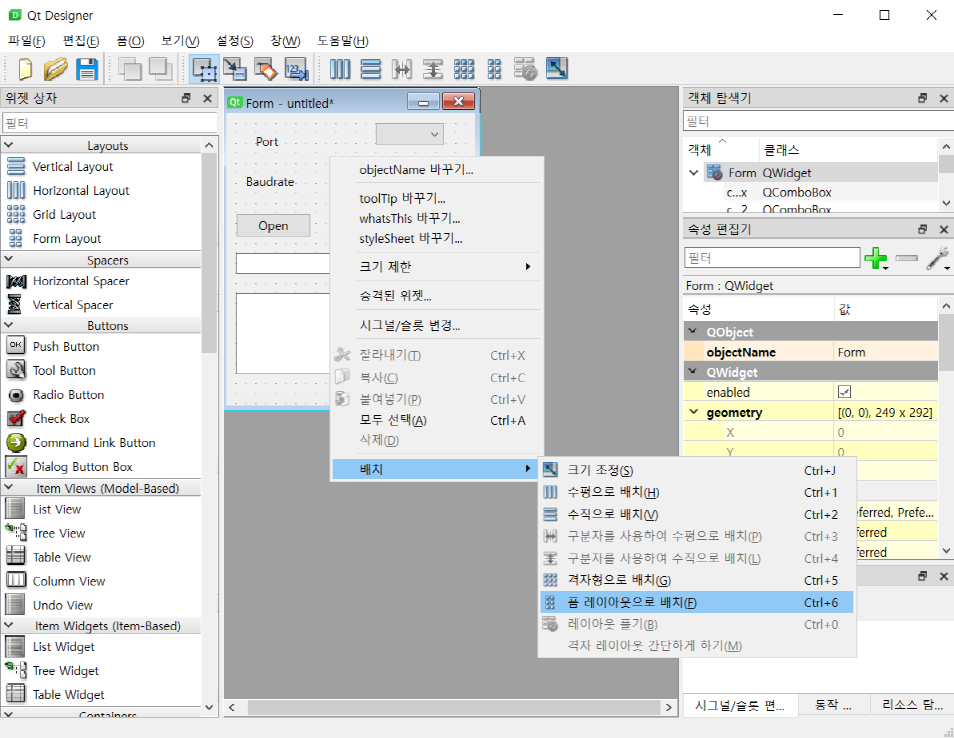Select the Edit Buddies mode icon
Screen dimensions: 954x738
[265, 69]
